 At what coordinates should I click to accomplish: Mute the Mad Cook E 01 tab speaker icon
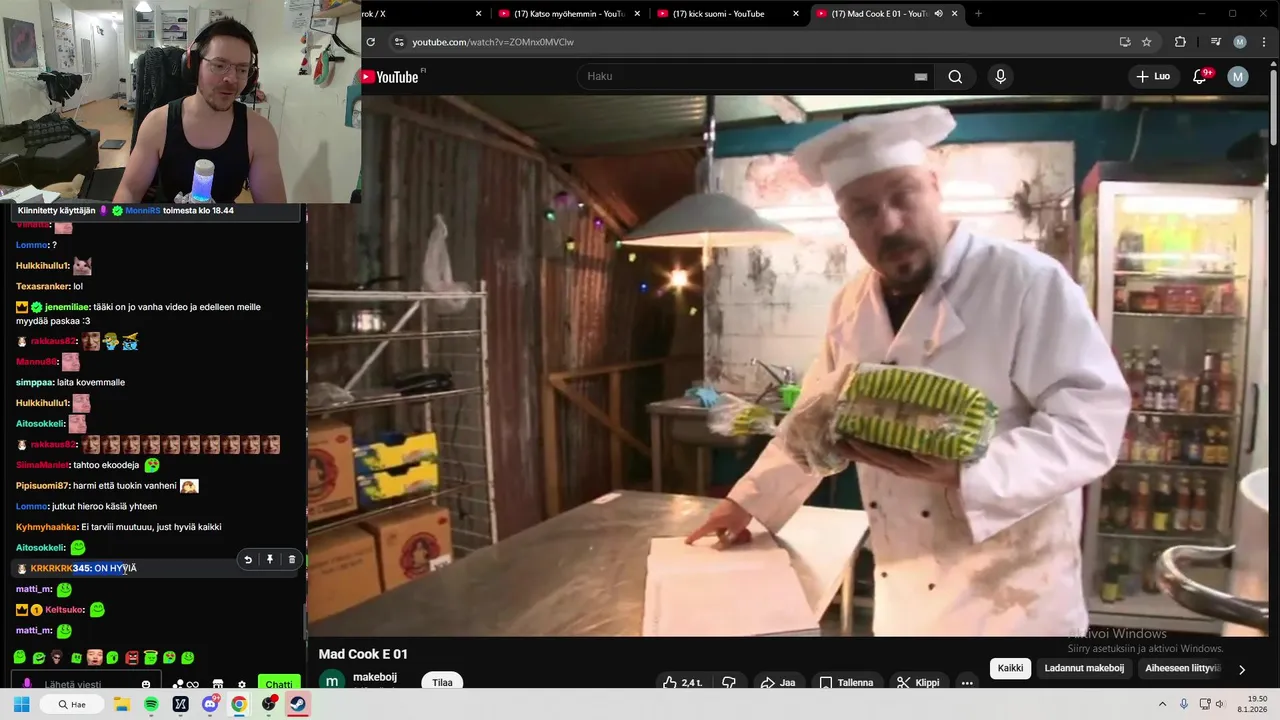point(938,14)
